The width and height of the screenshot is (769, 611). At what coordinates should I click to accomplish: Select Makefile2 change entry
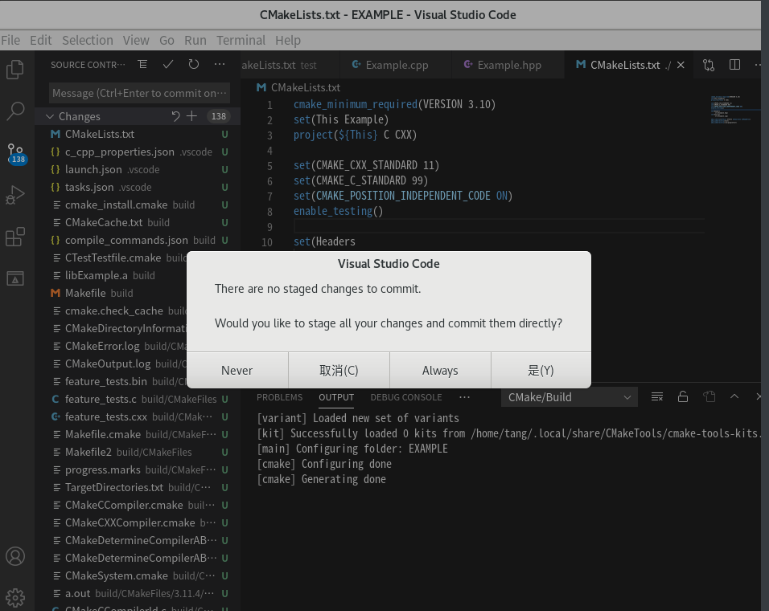[x=138, y=452]
